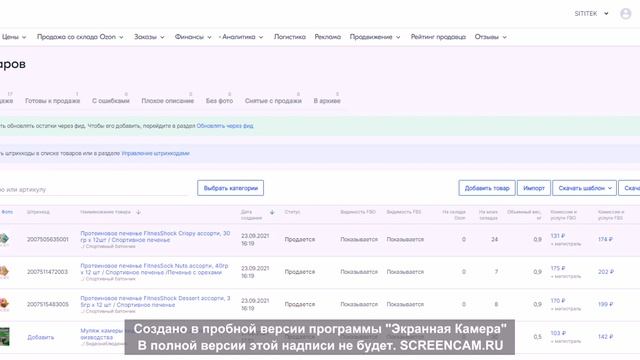Sort by Дата создания arrow icon
This screenshot has width=640, height=360.
(272, 212)
